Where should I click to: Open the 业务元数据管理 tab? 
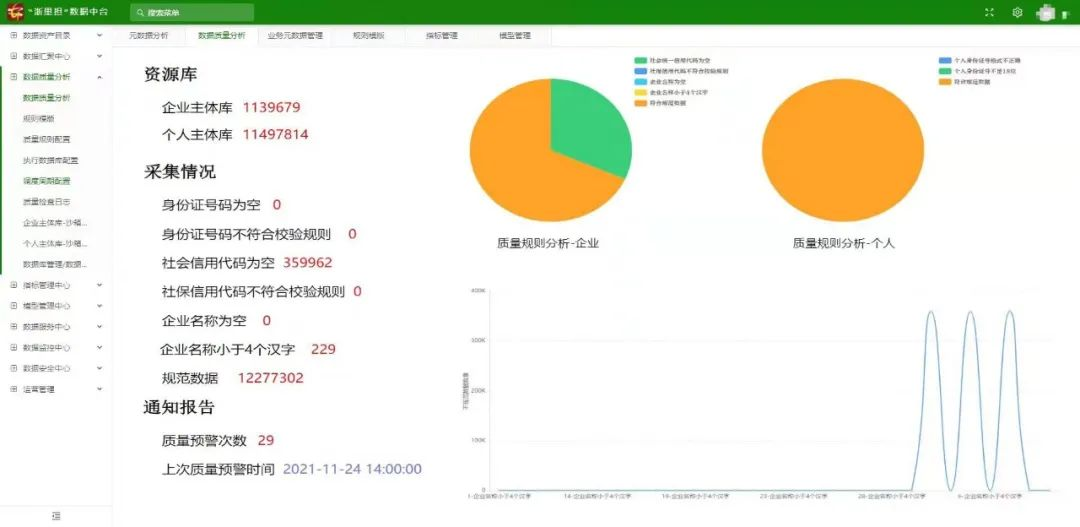[x=295, y=35]
